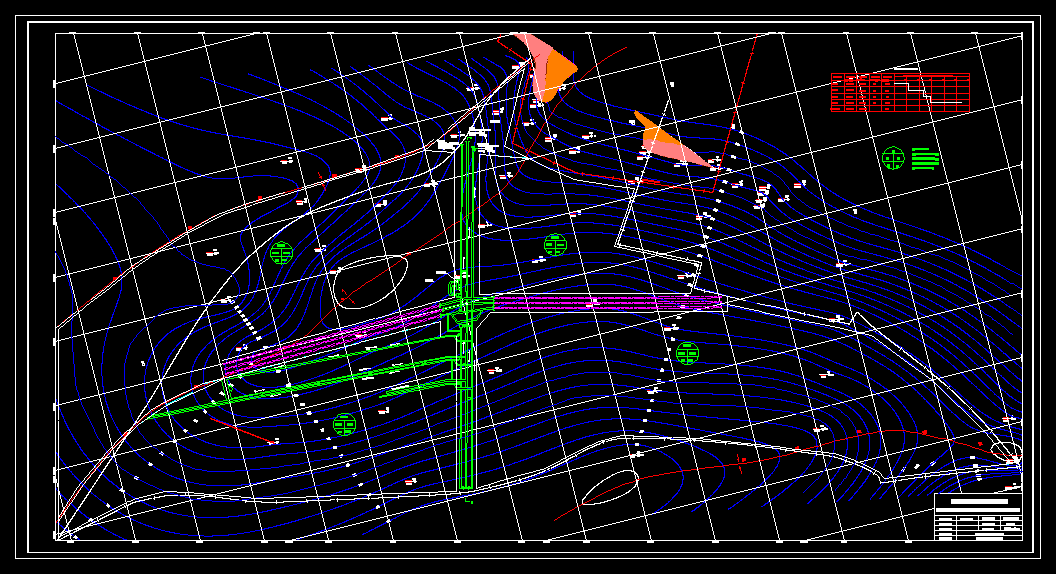Viewport: 1056px width, 574px height.
Task: Select the green legend text lines
Action: (925, 159)
